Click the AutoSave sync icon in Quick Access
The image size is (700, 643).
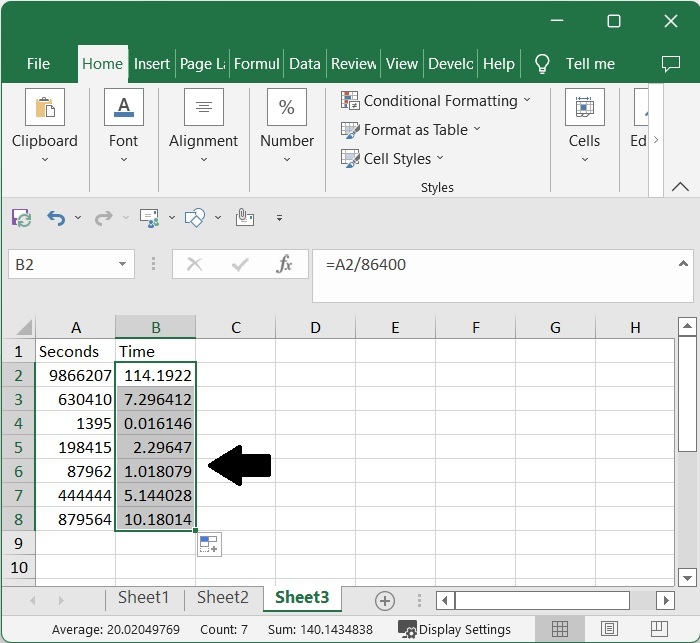pos(21,217)
